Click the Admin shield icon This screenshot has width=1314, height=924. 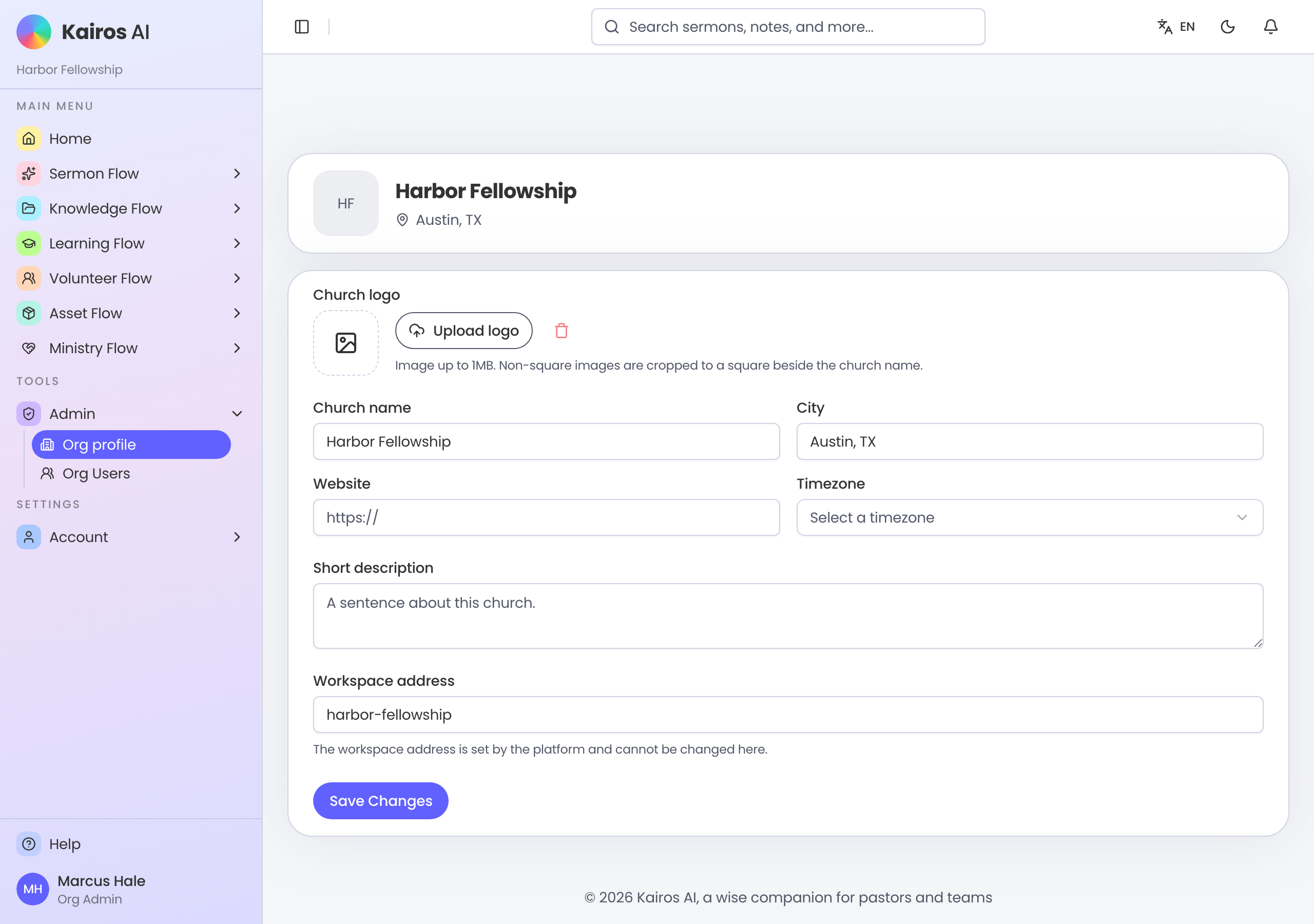tap(29, 414)
